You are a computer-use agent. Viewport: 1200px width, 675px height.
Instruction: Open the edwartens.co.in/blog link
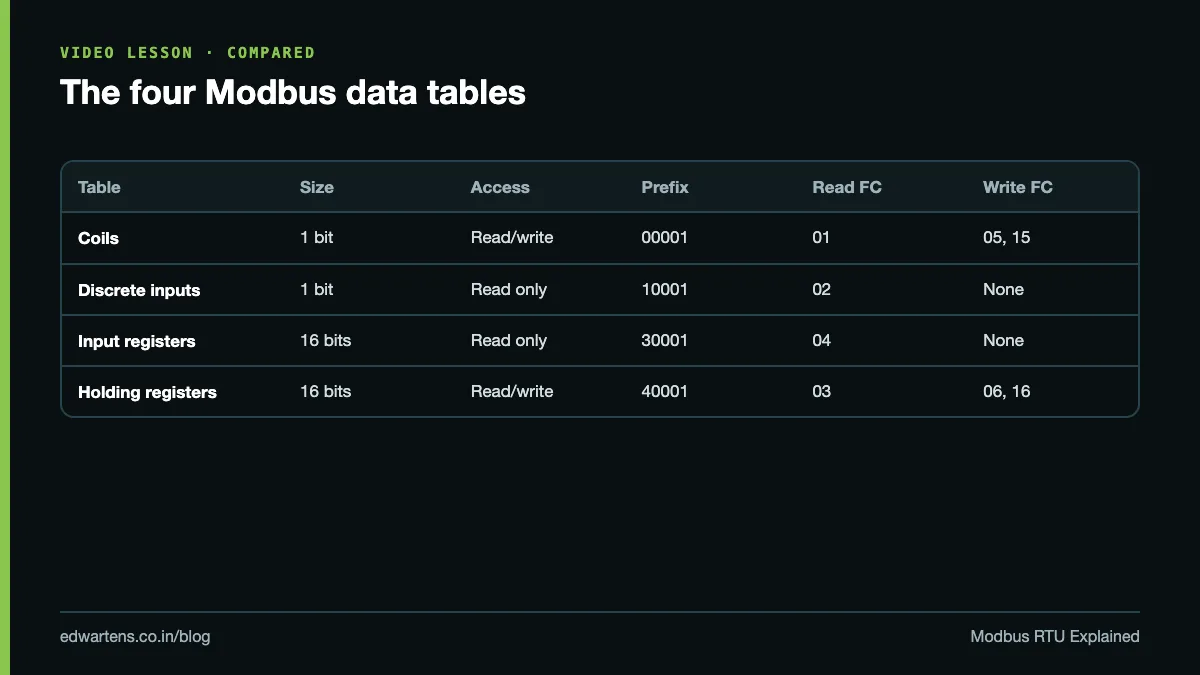[135, 636]
